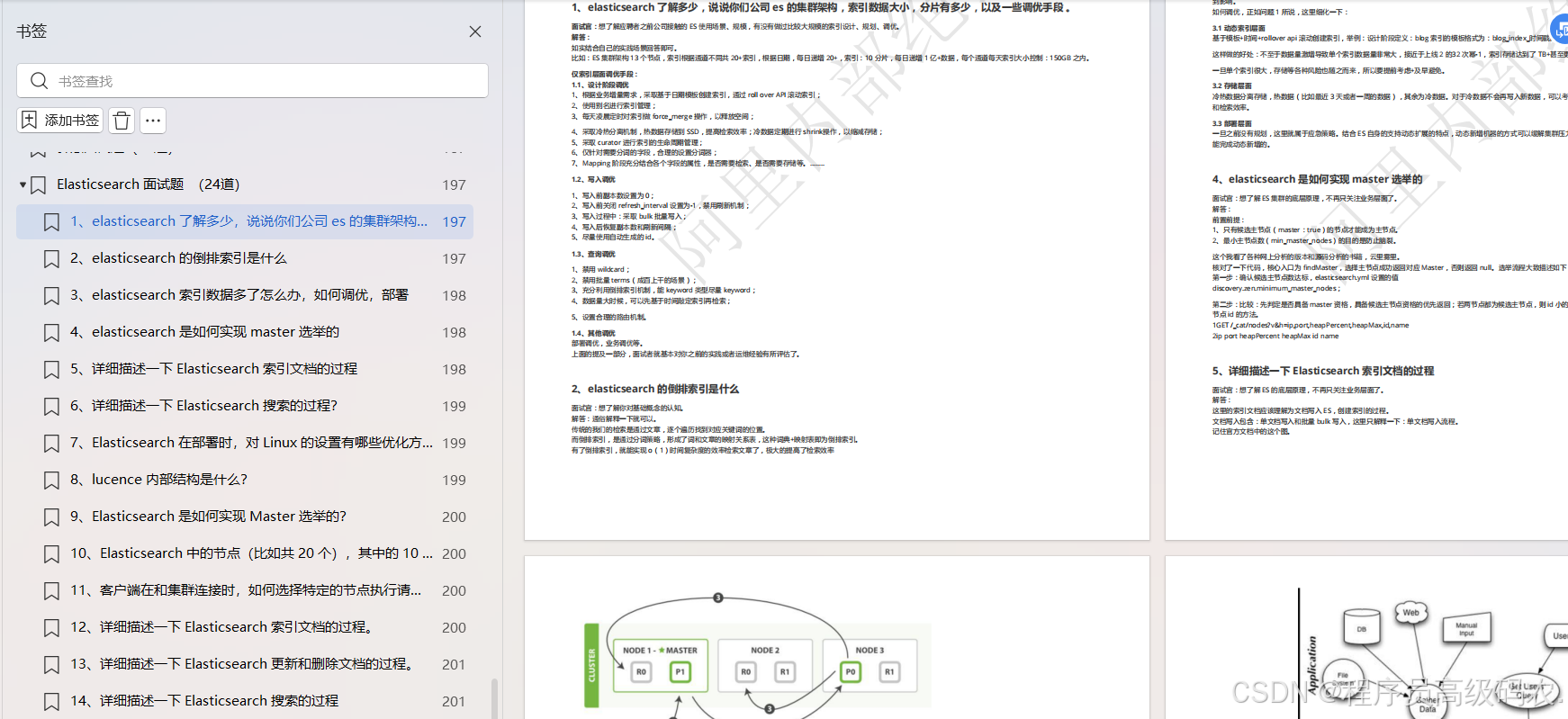Open bookmark 3、elasticsearch 索引数据多了怎么办
1568x719 pixels.
coord(245,295)
